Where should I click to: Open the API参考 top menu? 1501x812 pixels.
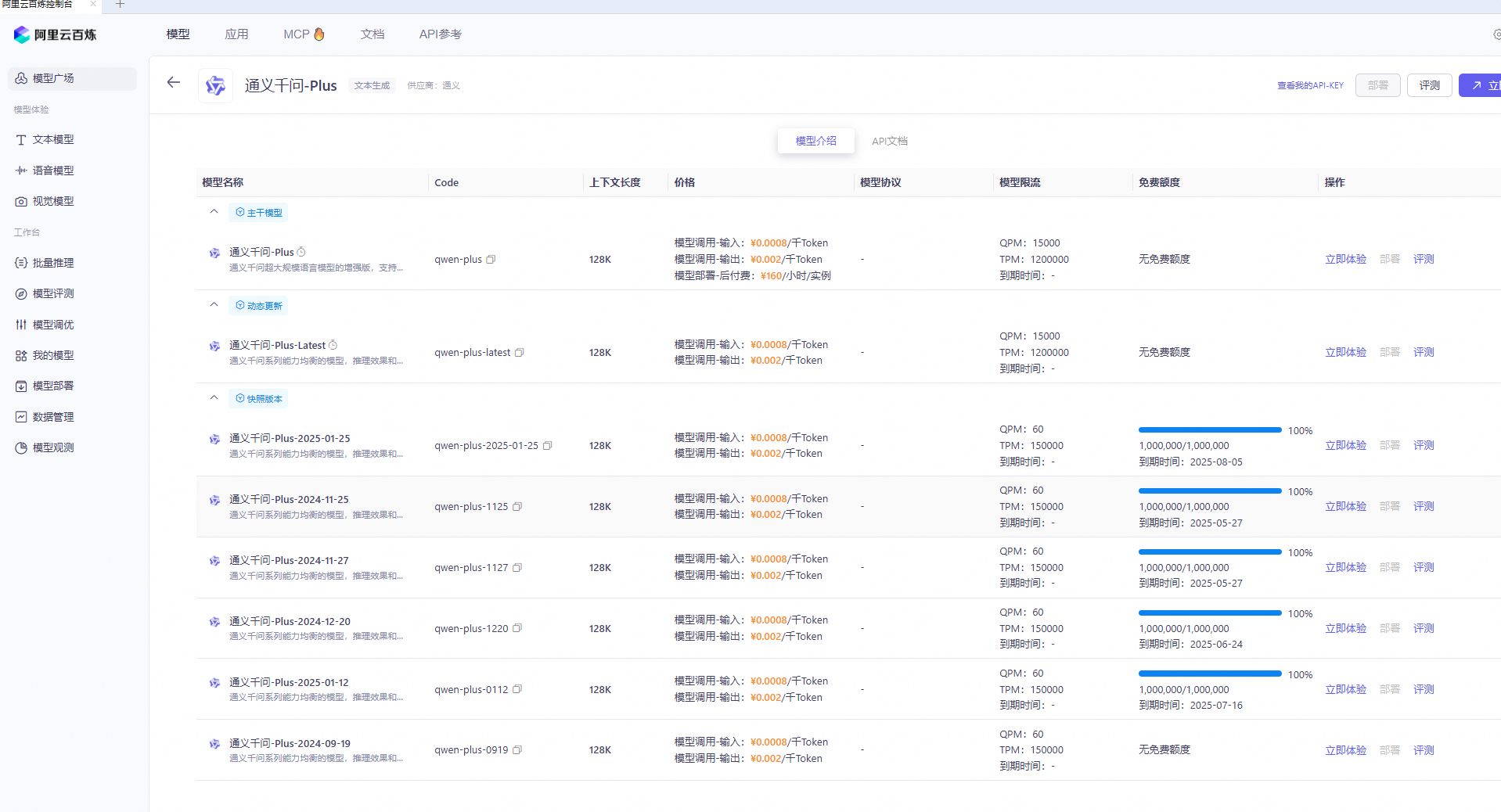(441, 34)
